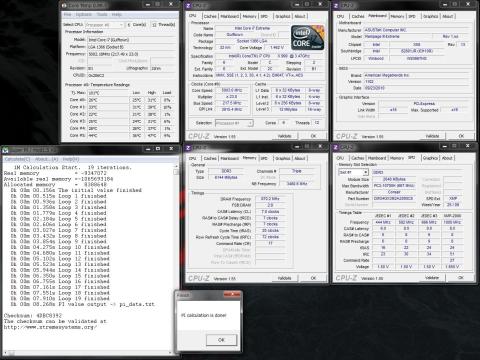Click OK in PI calculation done dialog

point(221,340)
